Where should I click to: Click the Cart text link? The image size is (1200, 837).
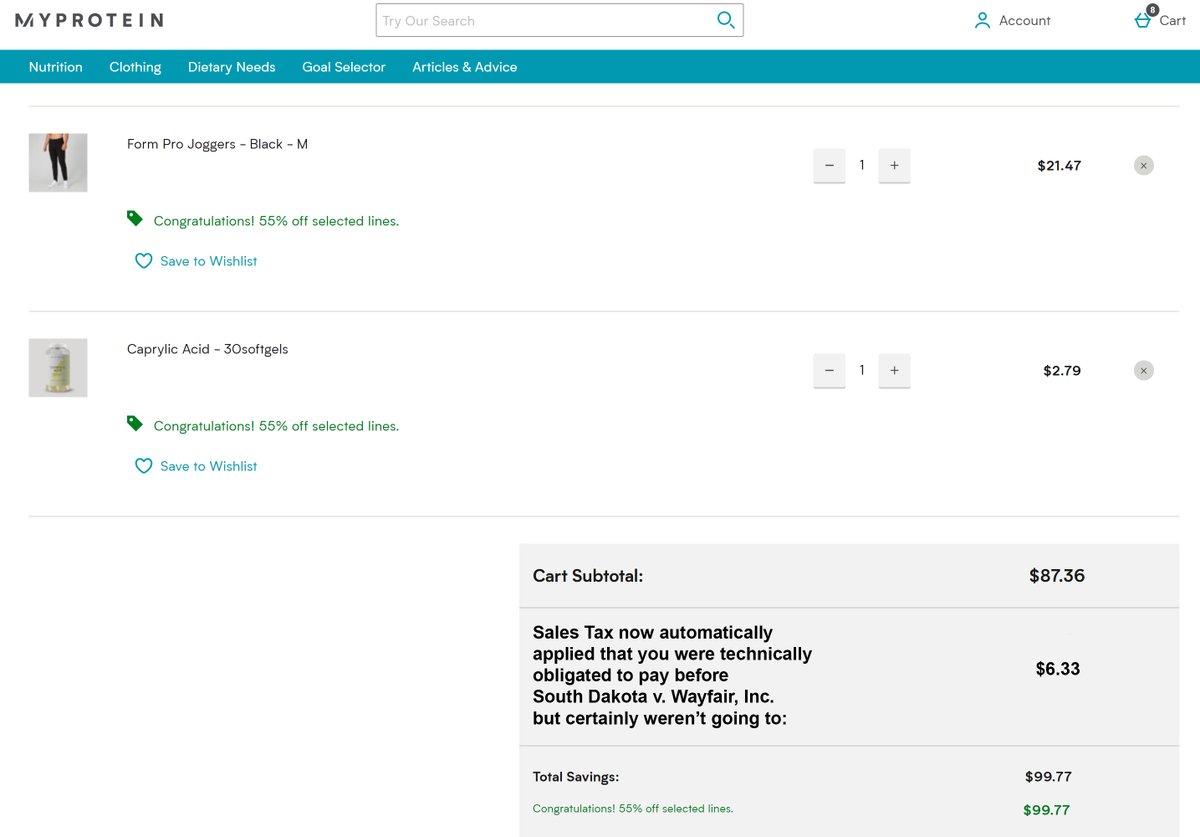(x=1172, y=20)
